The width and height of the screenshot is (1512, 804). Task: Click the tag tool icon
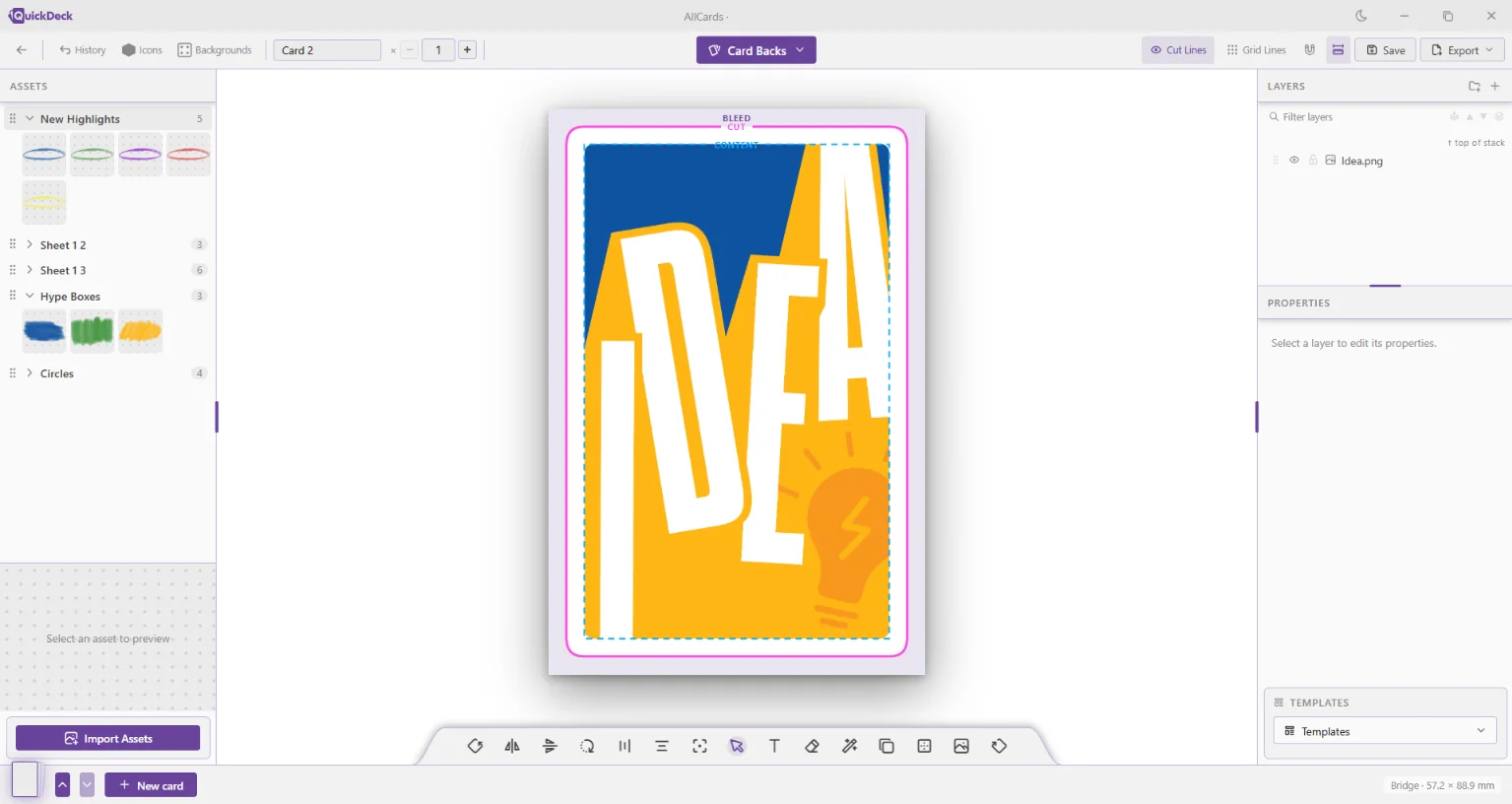[999, 746]
